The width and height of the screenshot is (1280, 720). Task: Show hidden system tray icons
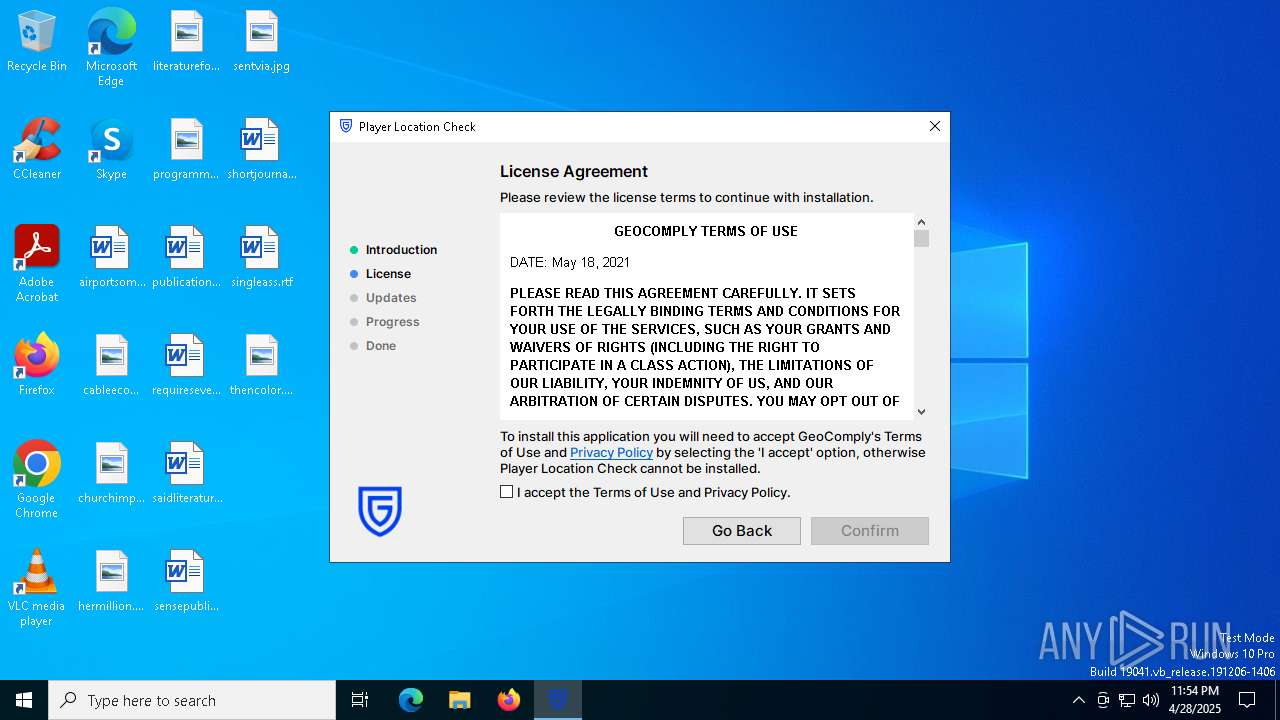click(x=1078, y=700)
